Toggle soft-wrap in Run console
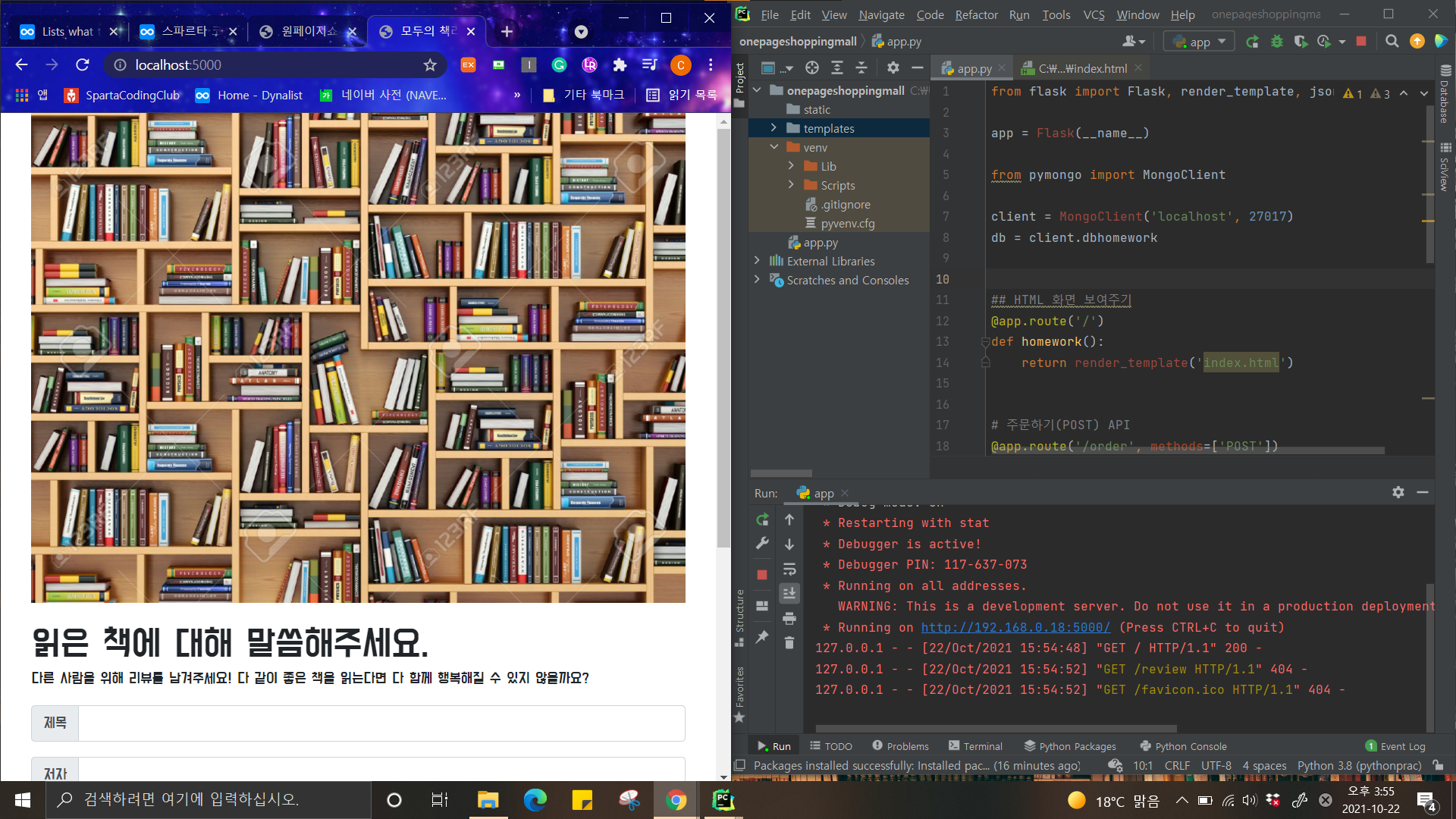Image resolution: width=1456 pixels, height=819 pixels. (x=789, y=570)
